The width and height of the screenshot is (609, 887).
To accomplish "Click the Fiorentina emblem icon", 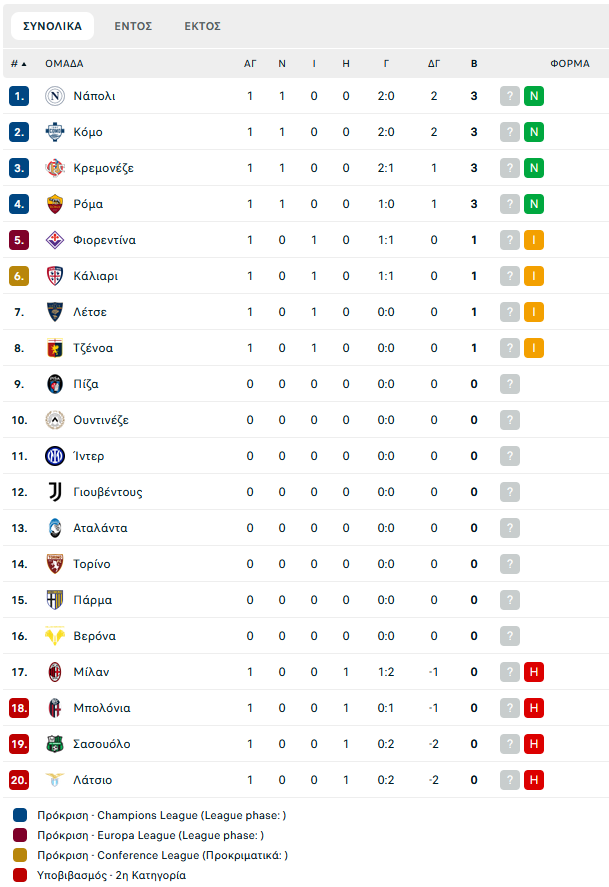I will tap(55, 240).
